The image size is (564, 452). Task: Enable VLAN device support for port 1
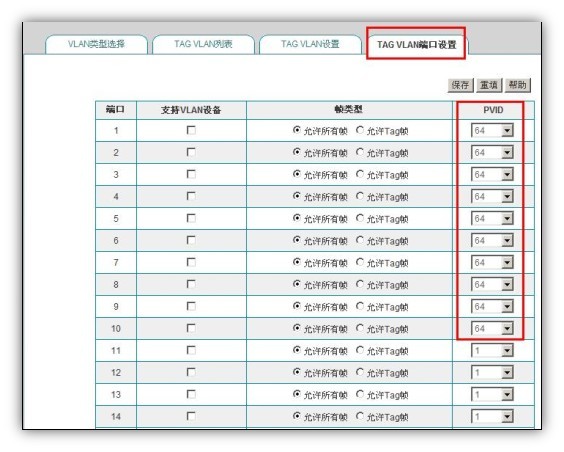191,130
